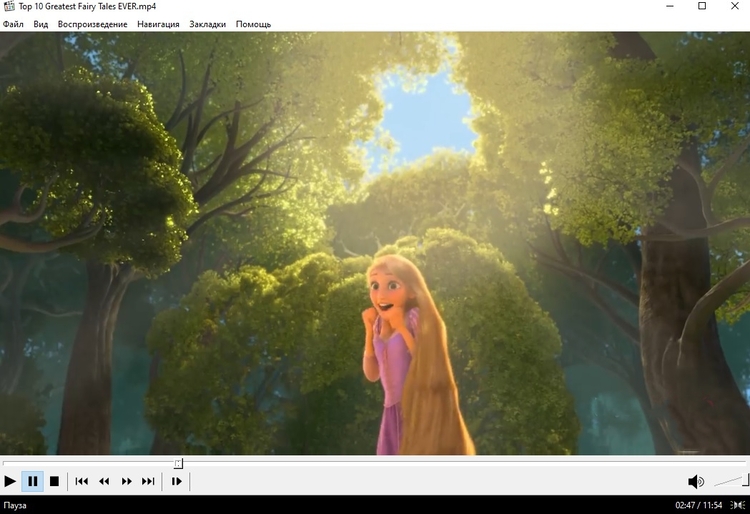Expand the Воспроизведение menu
Viewport: 750px width, 514px height.
click(92, 24)
